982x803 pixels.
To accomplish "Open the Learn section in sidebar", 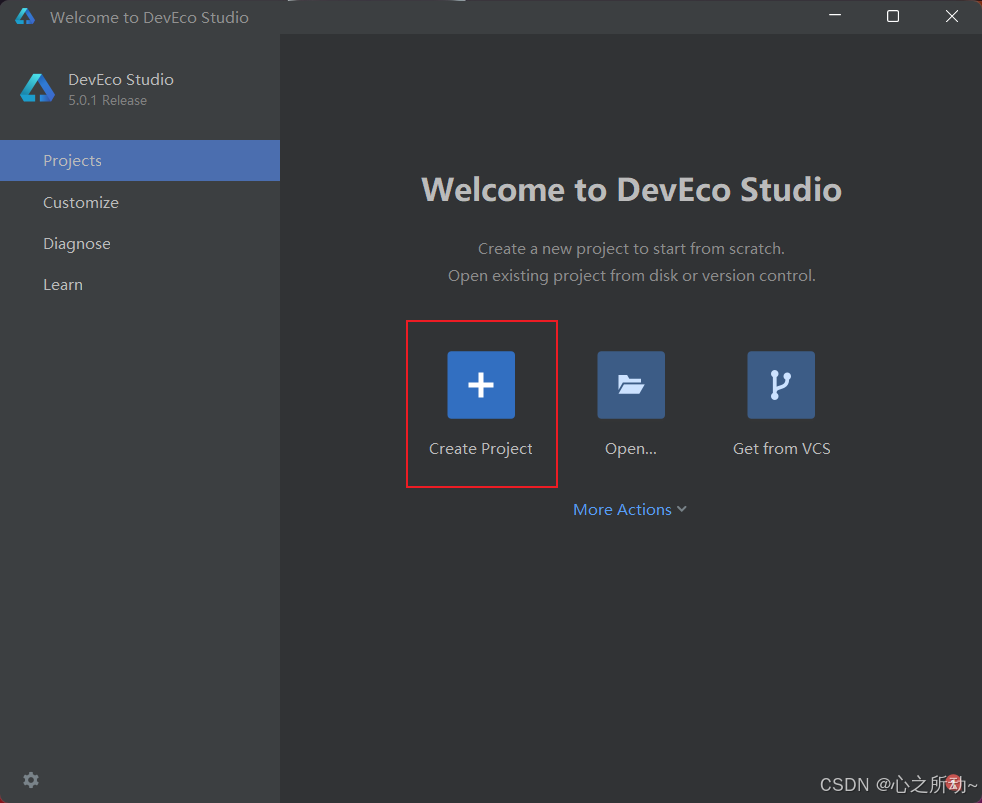I will [x=63, y=284].
